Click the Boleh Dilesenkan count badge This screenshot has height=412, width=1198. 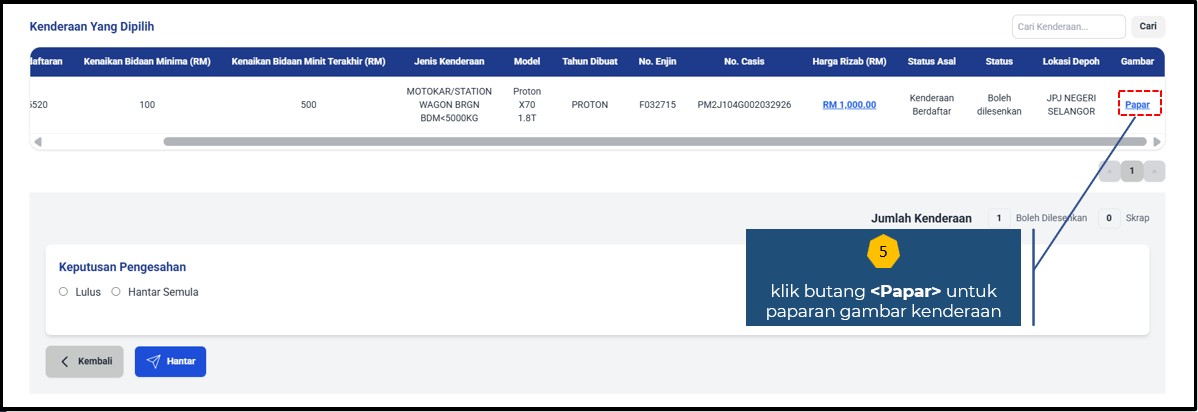point(999,218)
